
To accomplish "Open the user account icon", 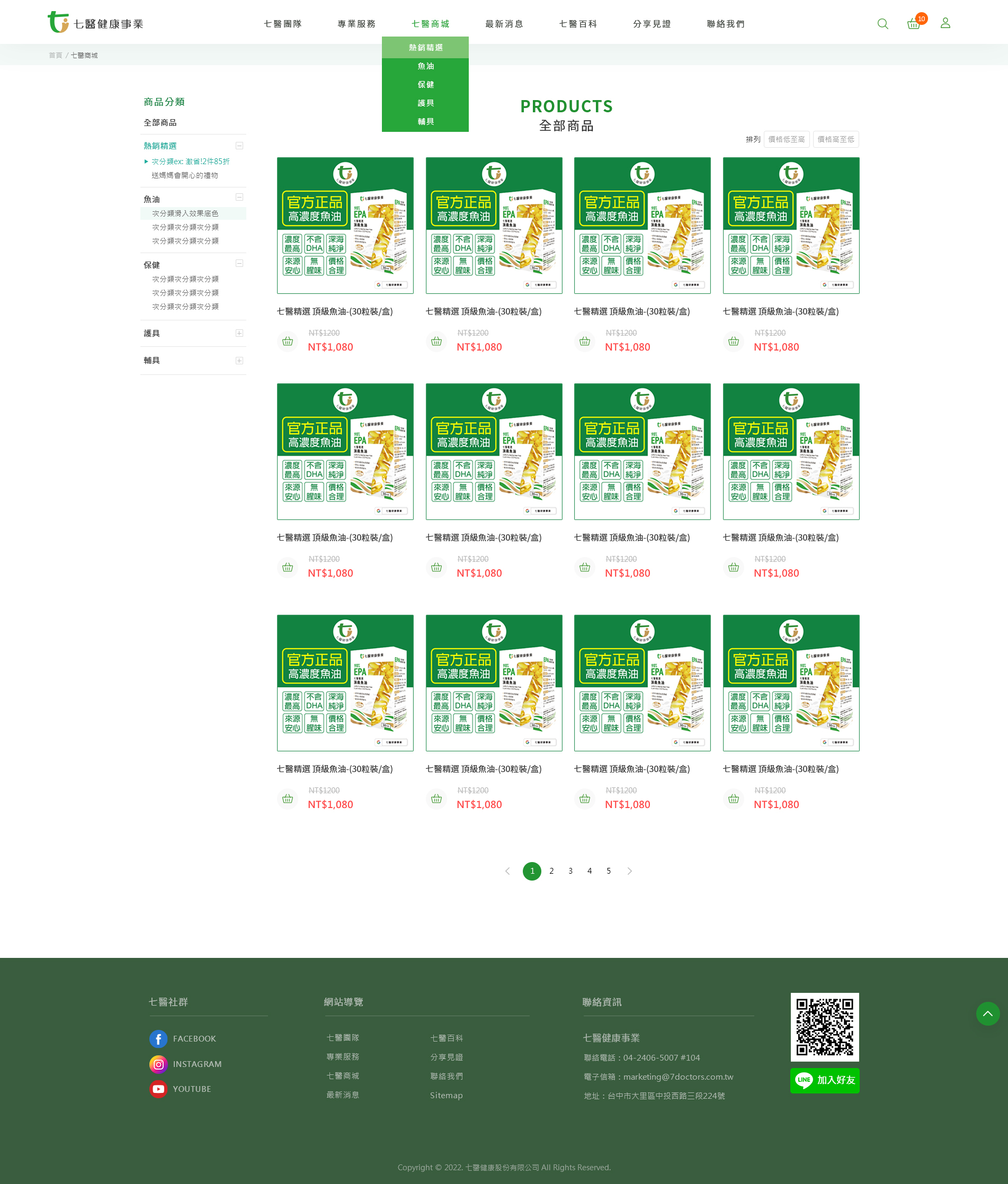I will (x=945, y=23).
